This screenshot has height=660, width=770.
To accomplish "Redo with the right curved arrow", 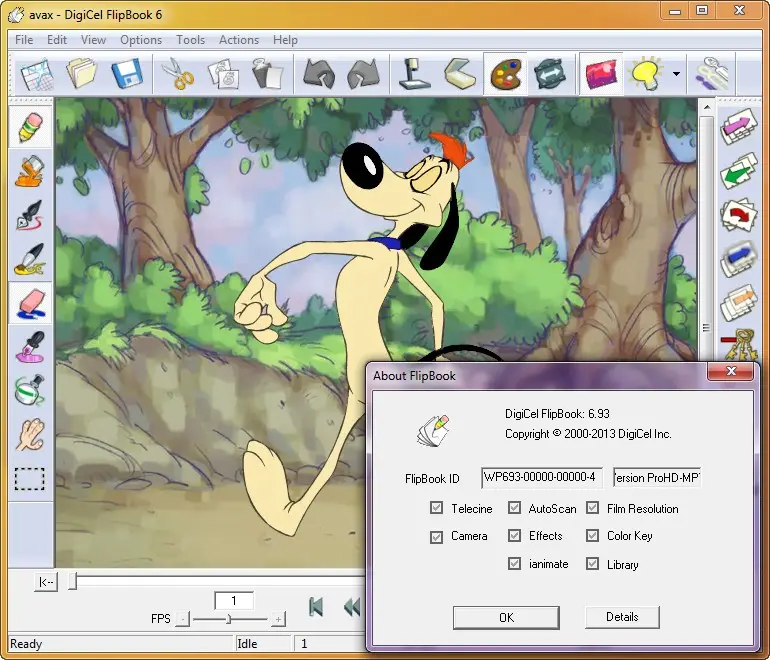I will (x=363, y=74).
